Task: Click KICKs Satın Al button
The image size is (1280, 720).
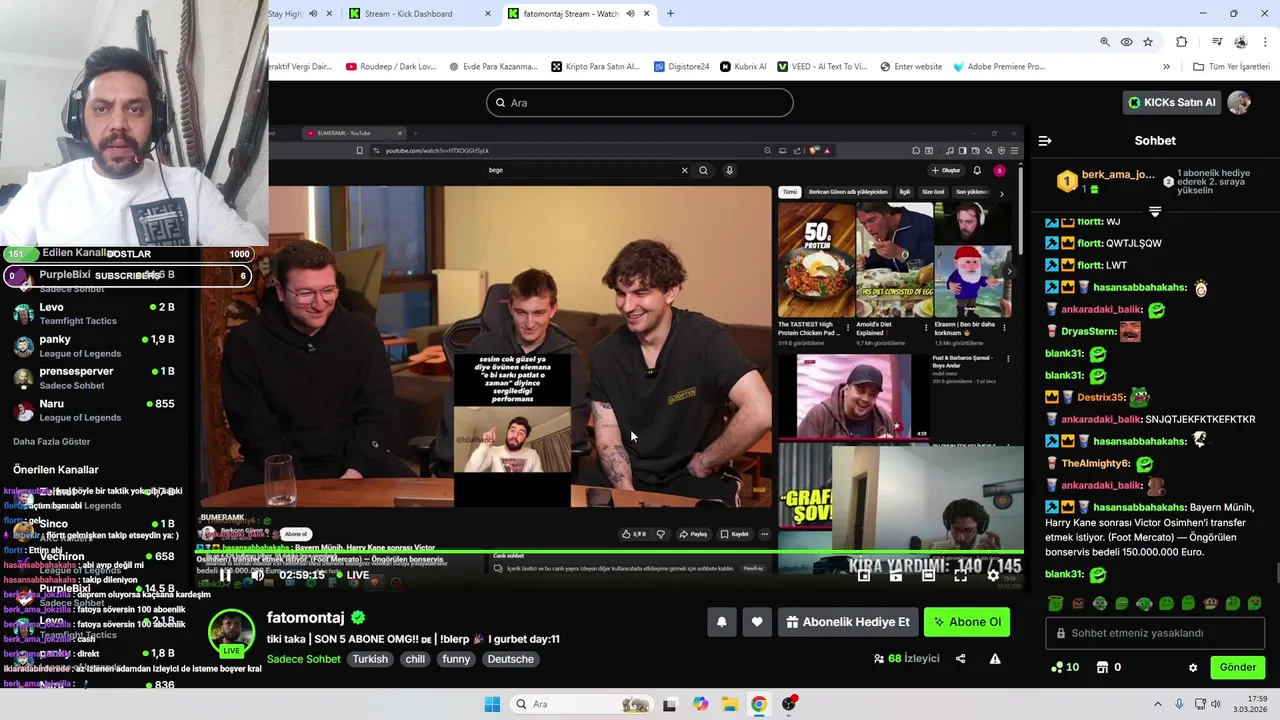Action: 1171,102
